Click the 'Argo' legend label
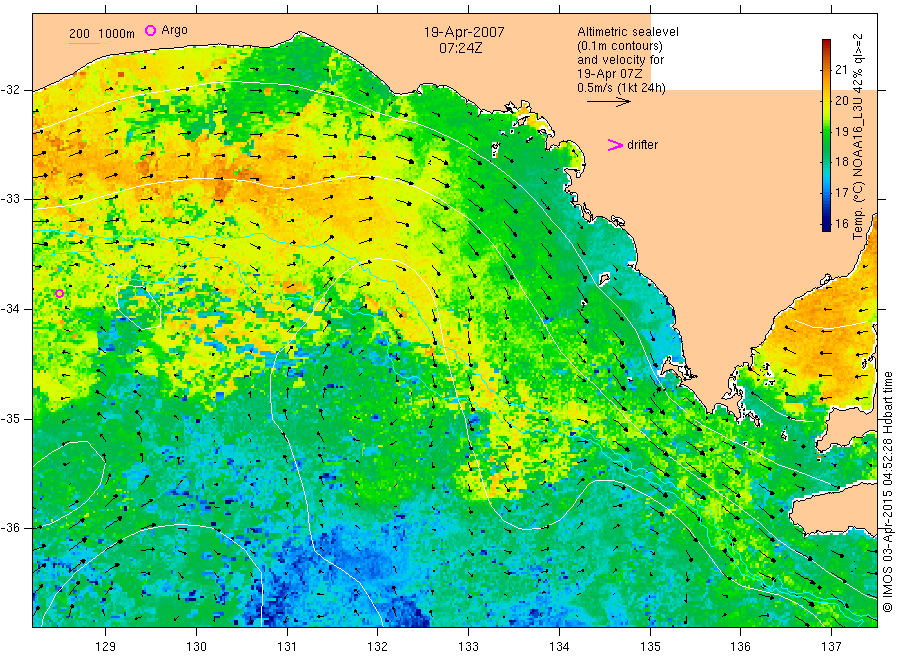Viewport: 900px width, 660px height. [x=174, y=30]
